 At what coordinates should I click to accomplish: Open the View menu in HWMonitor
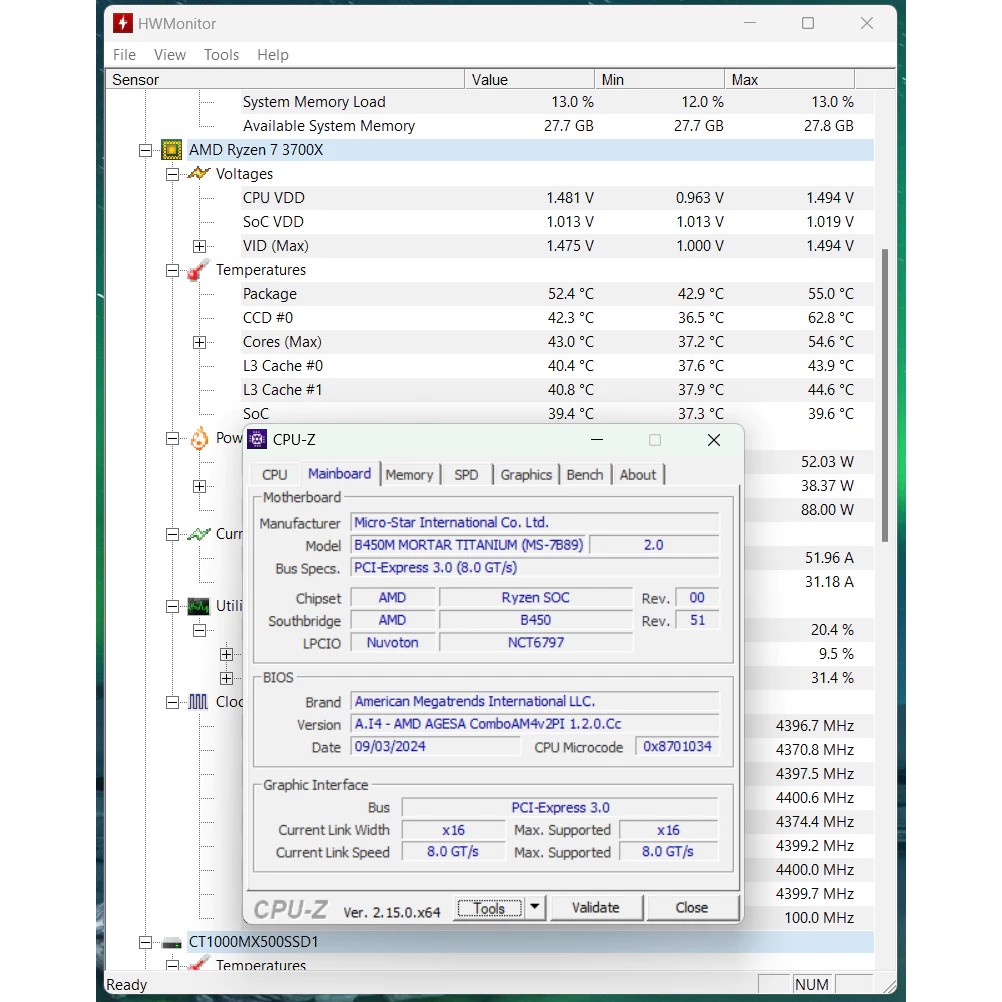169,55
